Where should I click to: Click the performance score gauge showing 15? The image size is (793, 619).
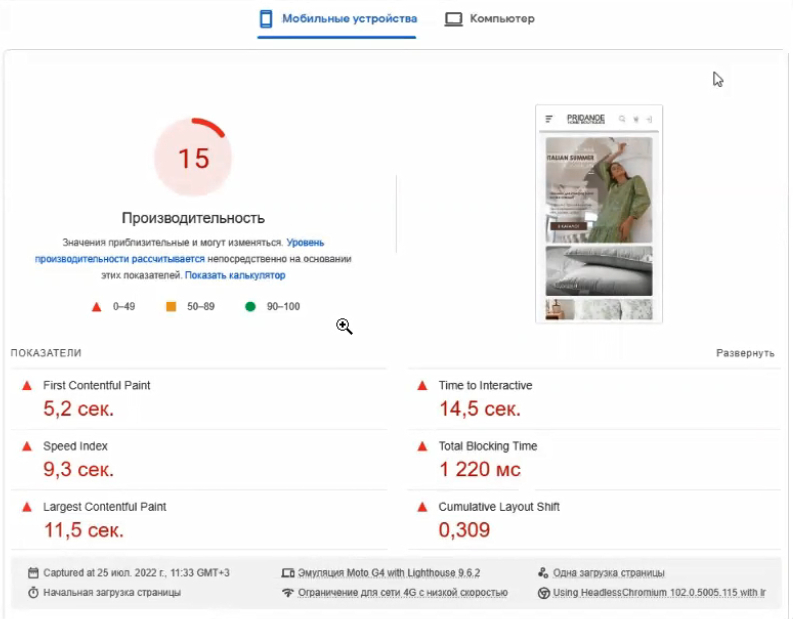(x=193, y=158)
